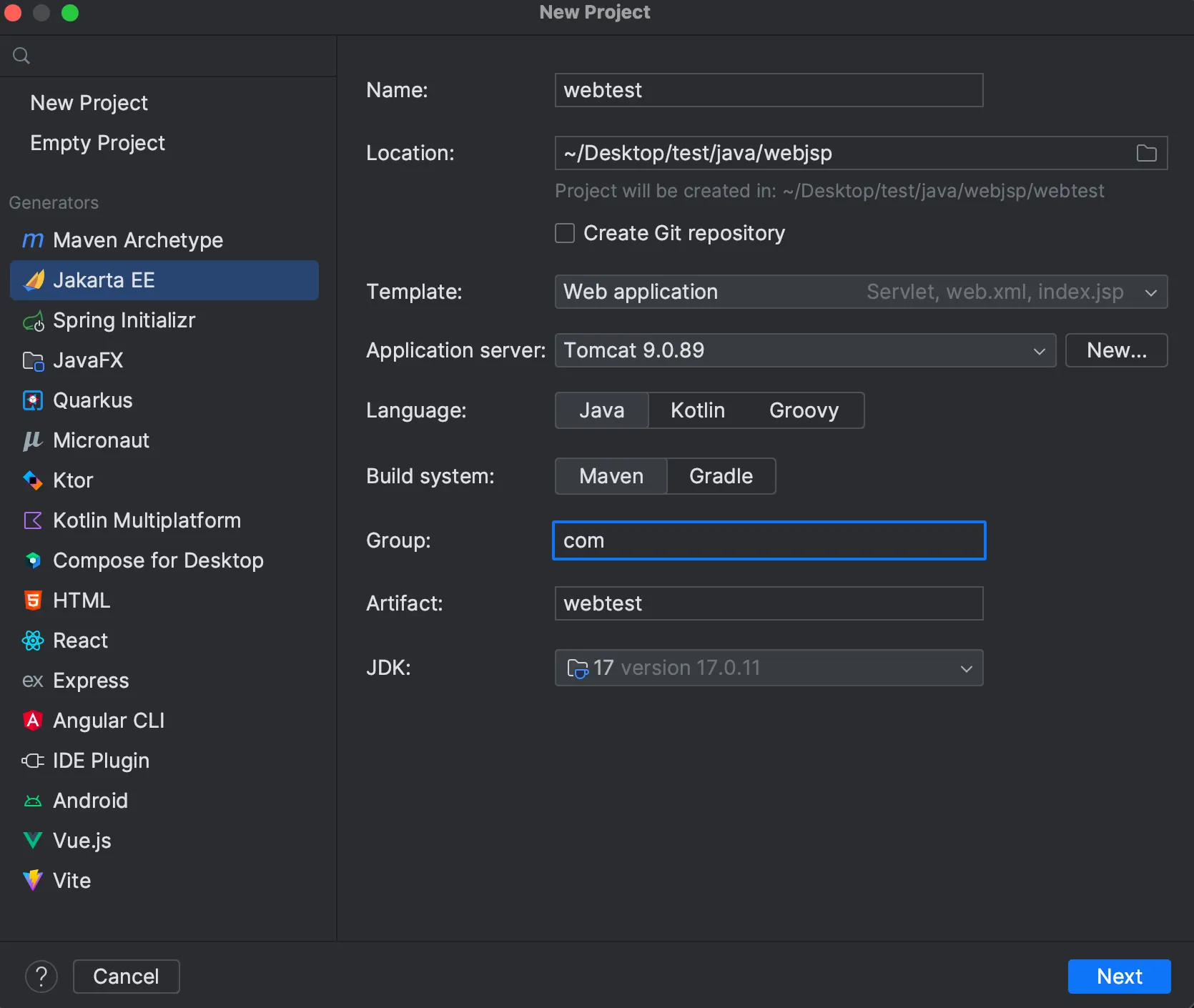The height and width of the screenshot is (1008, 1194).
Task: Select Groovy as the language
Action: (804, 410)
